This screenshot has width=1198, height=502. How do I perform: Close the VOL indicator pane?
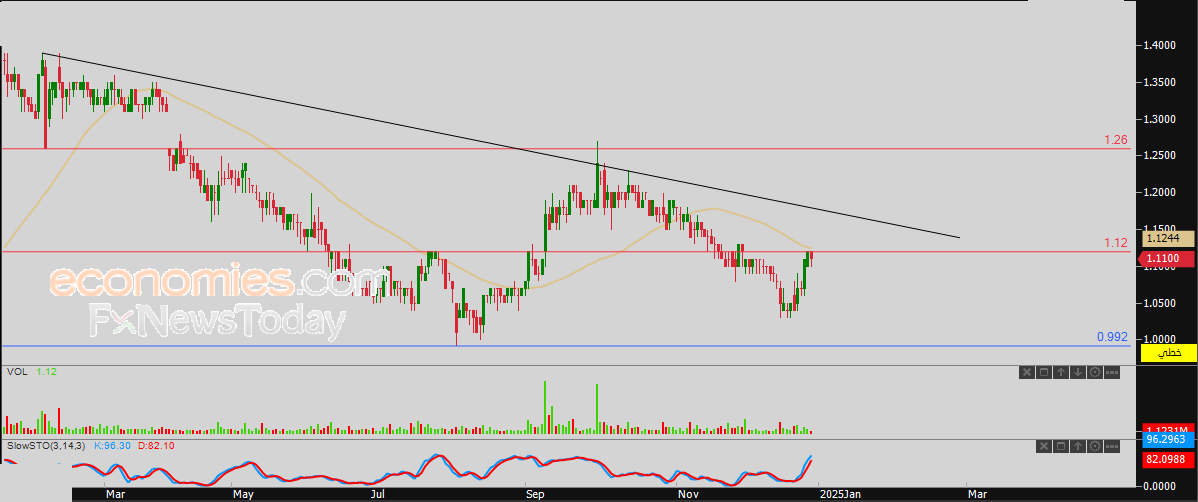tap(1027, 372)
